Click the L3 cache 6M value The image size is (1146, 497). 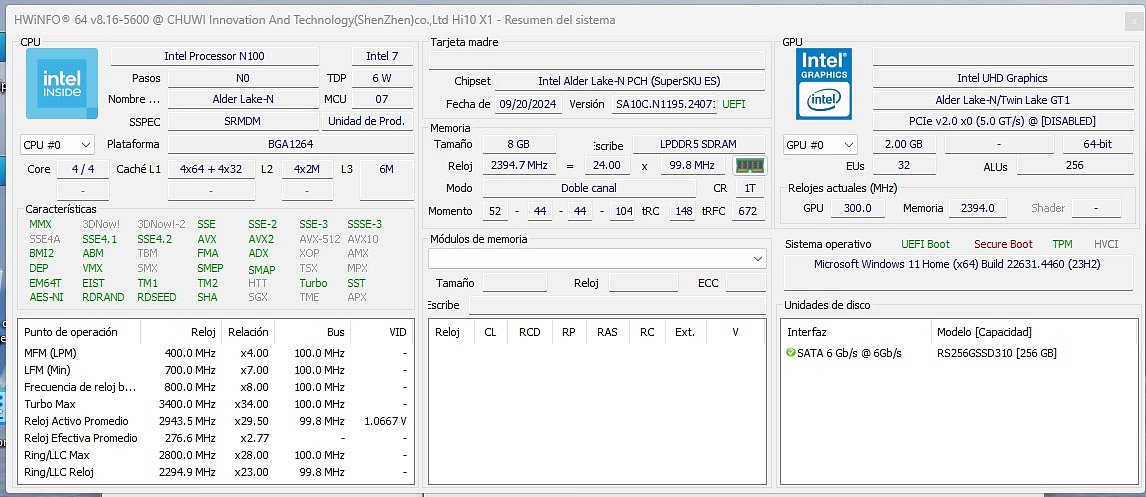pos(387,169)
